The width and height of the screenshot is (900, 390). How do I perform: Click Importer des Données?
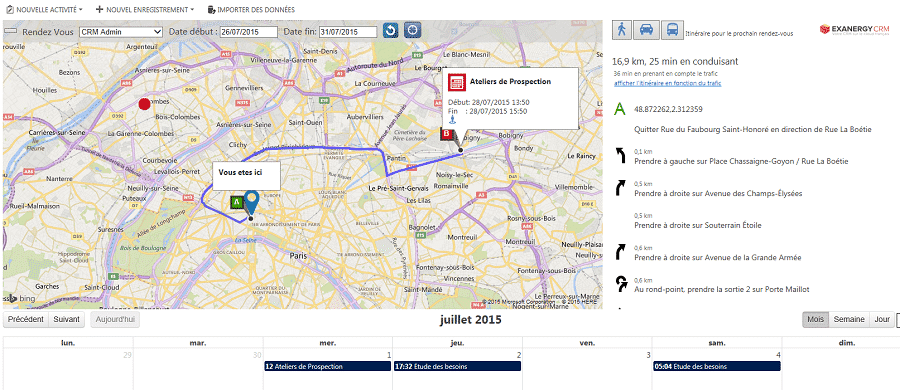coord(251,10)
